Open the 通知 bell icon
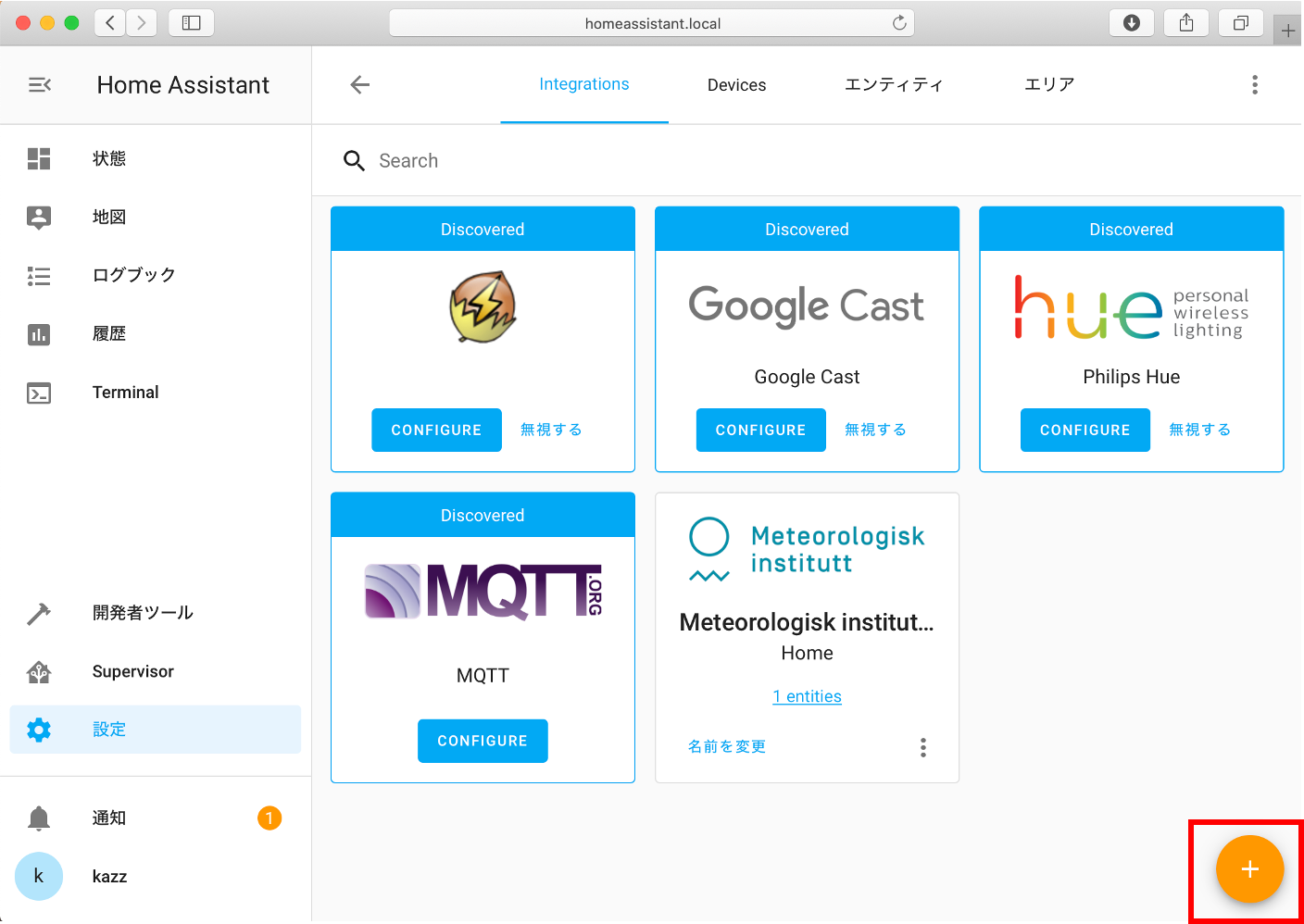The width and height of the screenshot is (1304, 924). pyautogui.click(x=39, y=818)
